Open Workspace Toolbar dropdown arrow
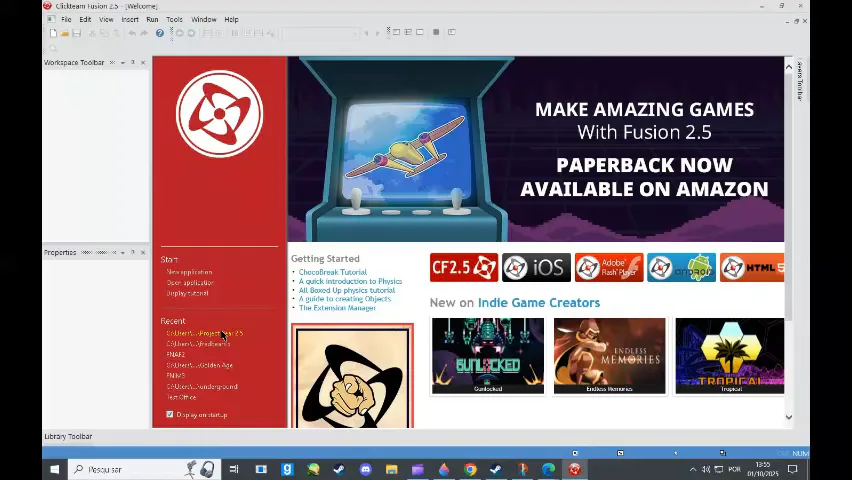 (x=123, y=63)
